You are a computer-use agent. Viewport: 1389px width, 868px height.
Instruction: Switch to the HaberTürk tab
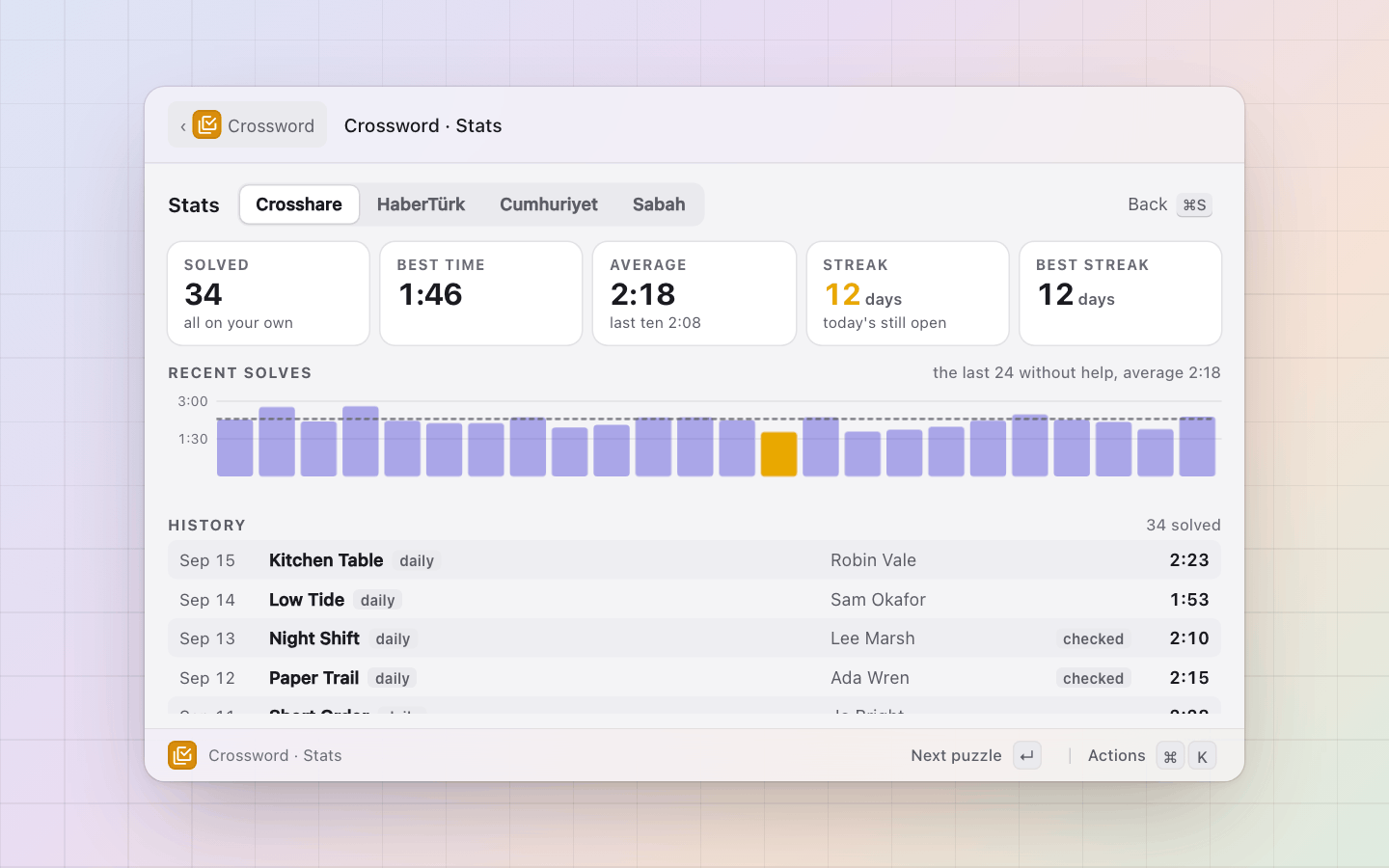[421, 204]
